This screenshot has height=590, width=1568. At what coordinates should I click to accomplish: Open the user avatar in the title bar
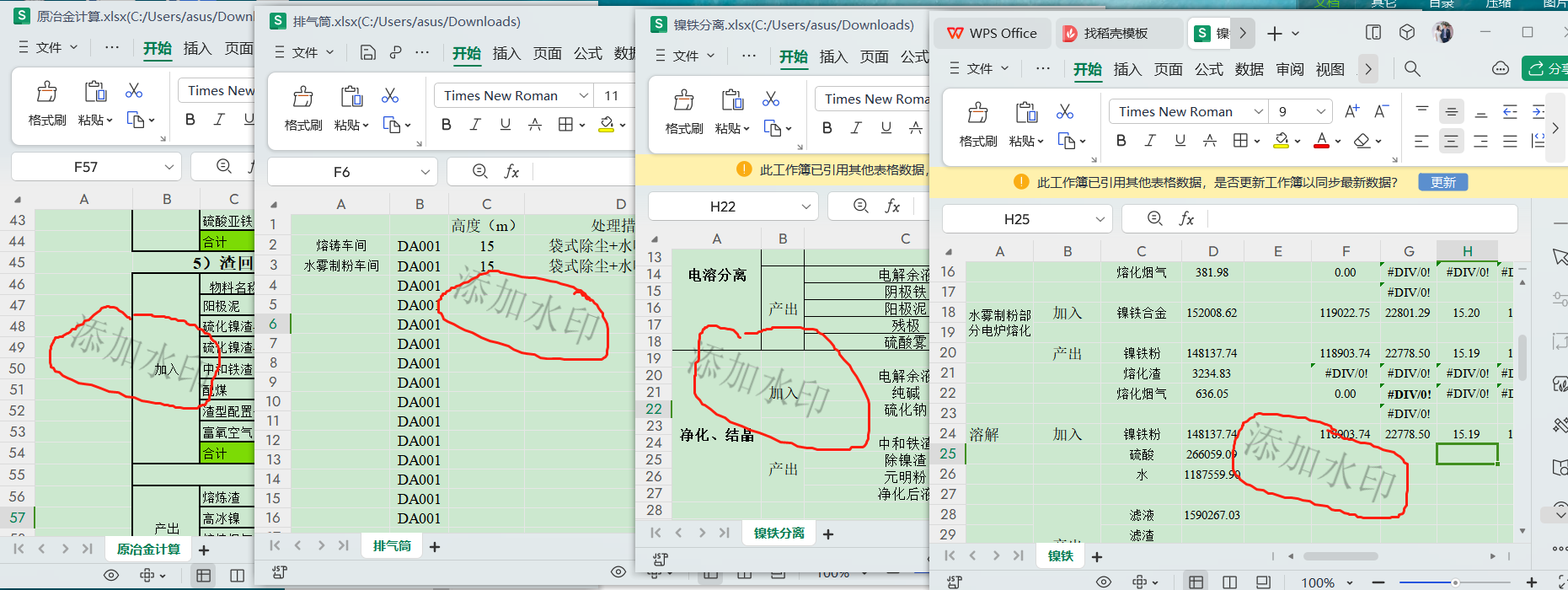[x=1442, y=32]
